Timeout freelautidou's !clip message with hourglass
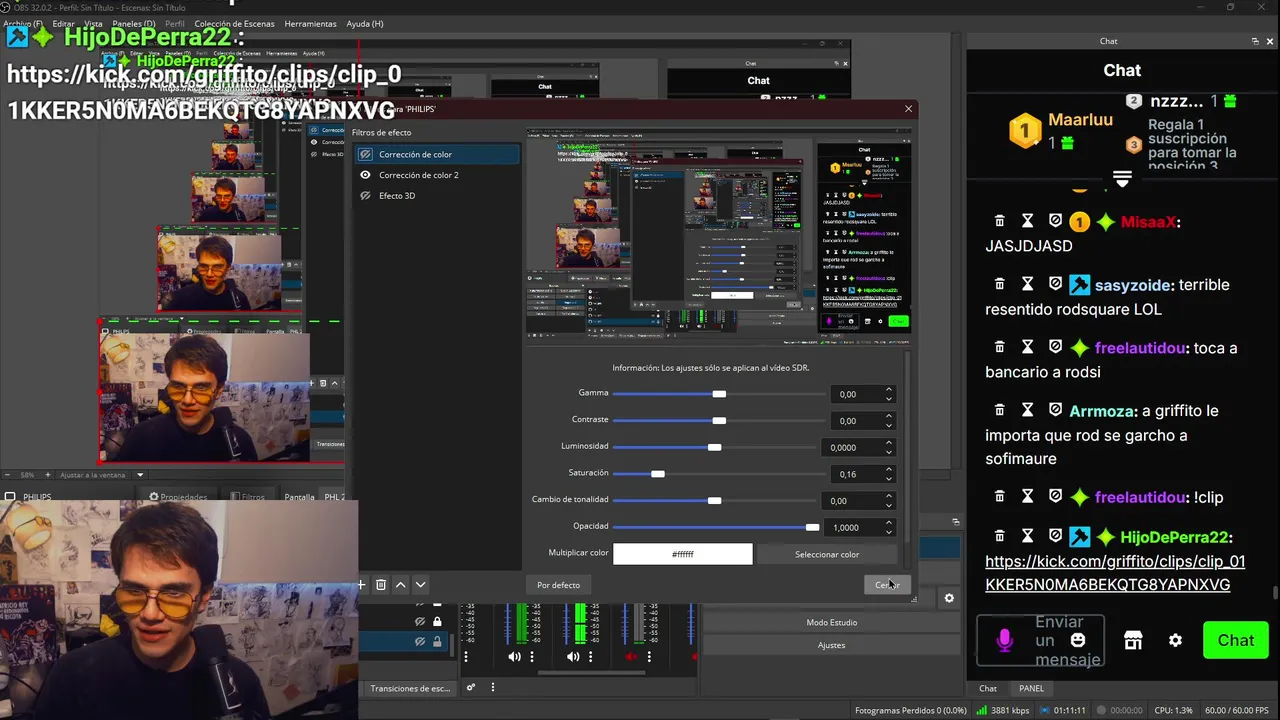The image size is (1280, 720). 1027,497
